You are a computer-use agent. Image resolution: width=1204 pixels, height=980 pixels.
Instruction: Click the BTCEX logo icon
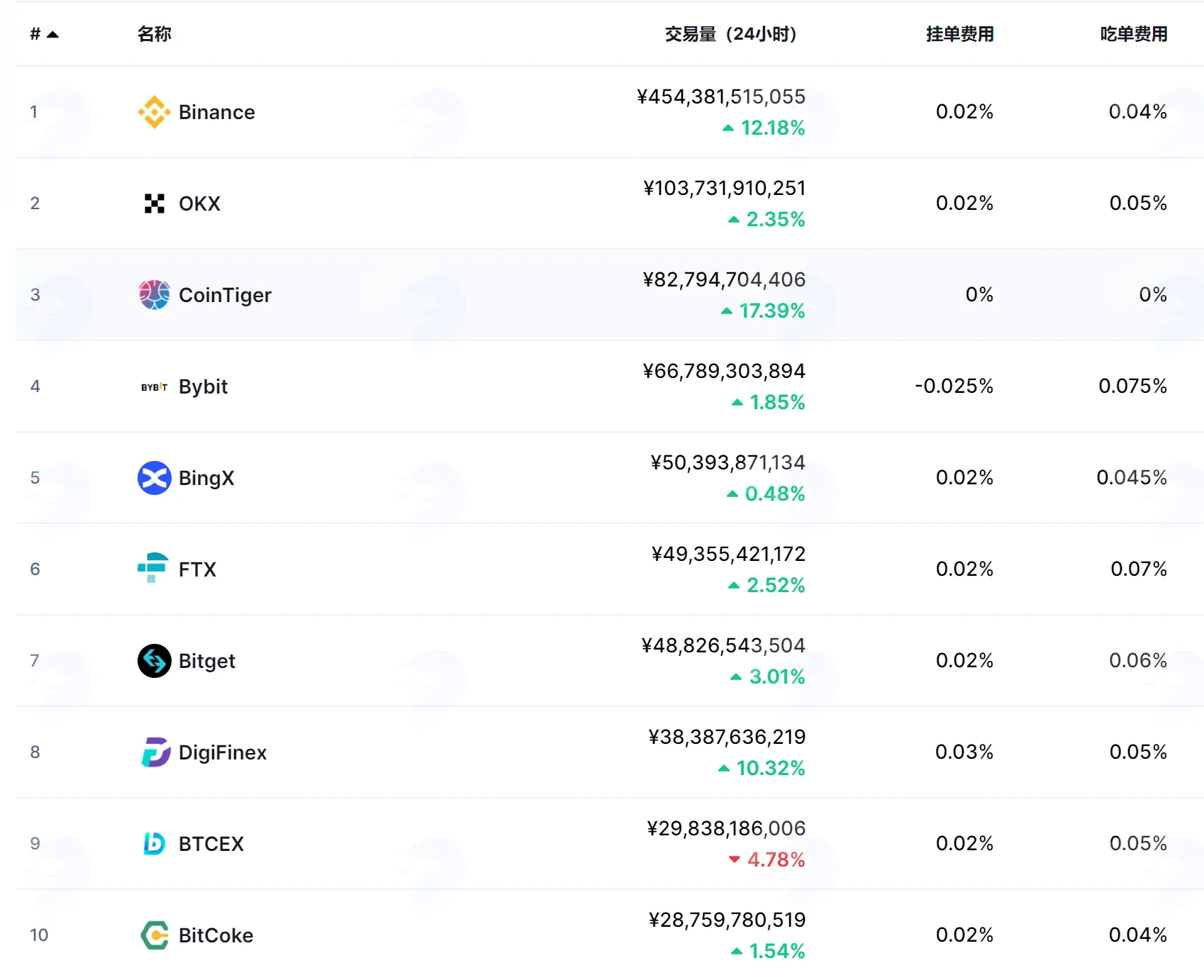pos(154,844)
